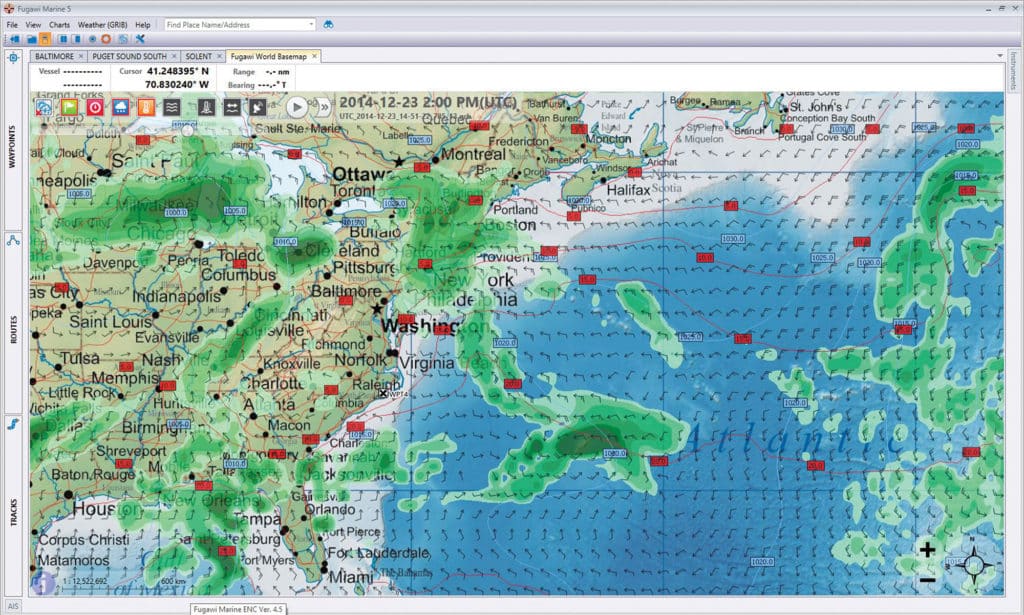
Task: Click the WPT4 waypoint marker on map
Action: pyautogui.click(x=384, y=393)
